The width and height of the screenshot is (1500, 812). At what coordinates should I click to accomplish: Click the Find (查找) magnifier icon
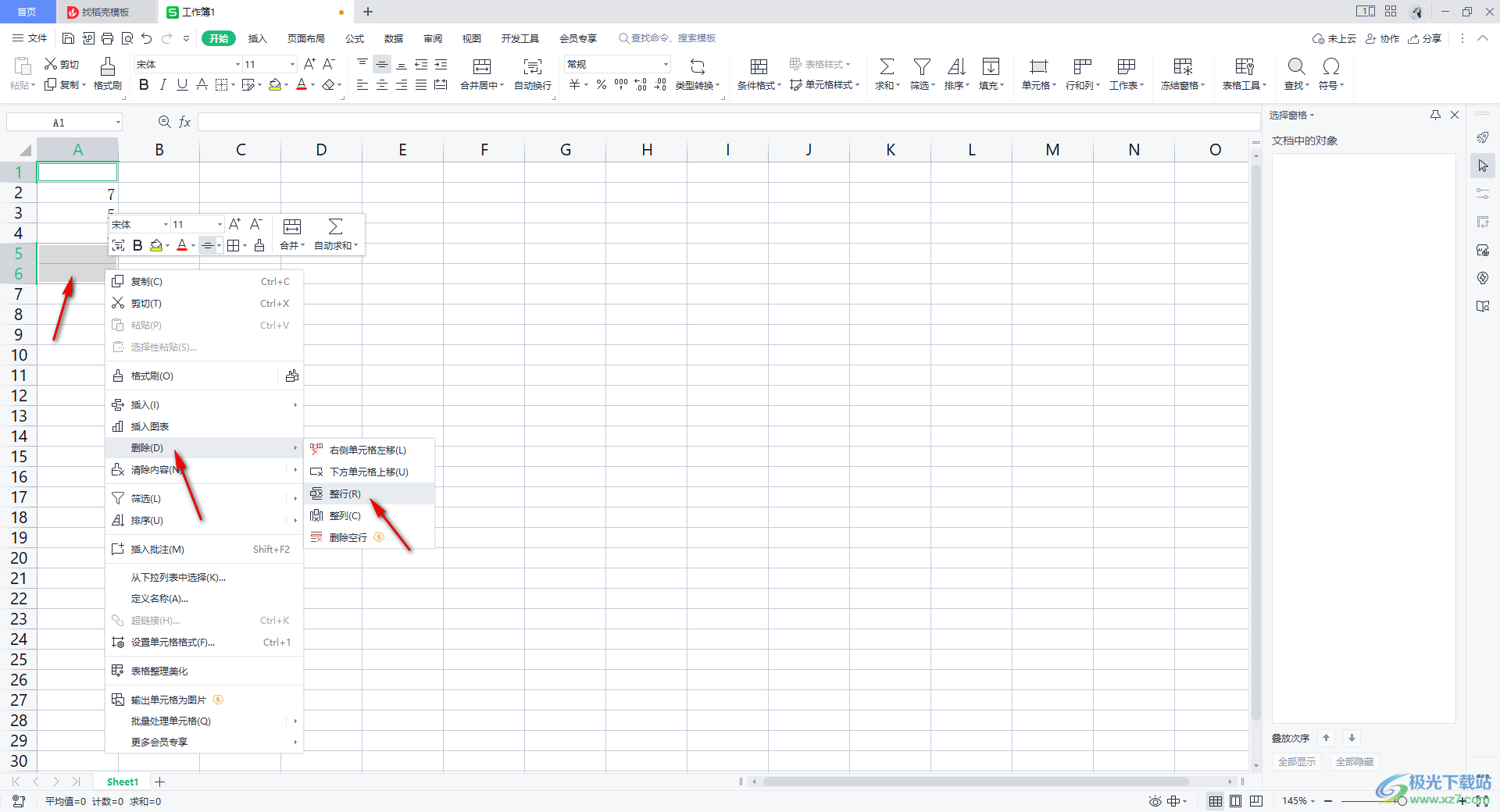[x=1296, y=66]
